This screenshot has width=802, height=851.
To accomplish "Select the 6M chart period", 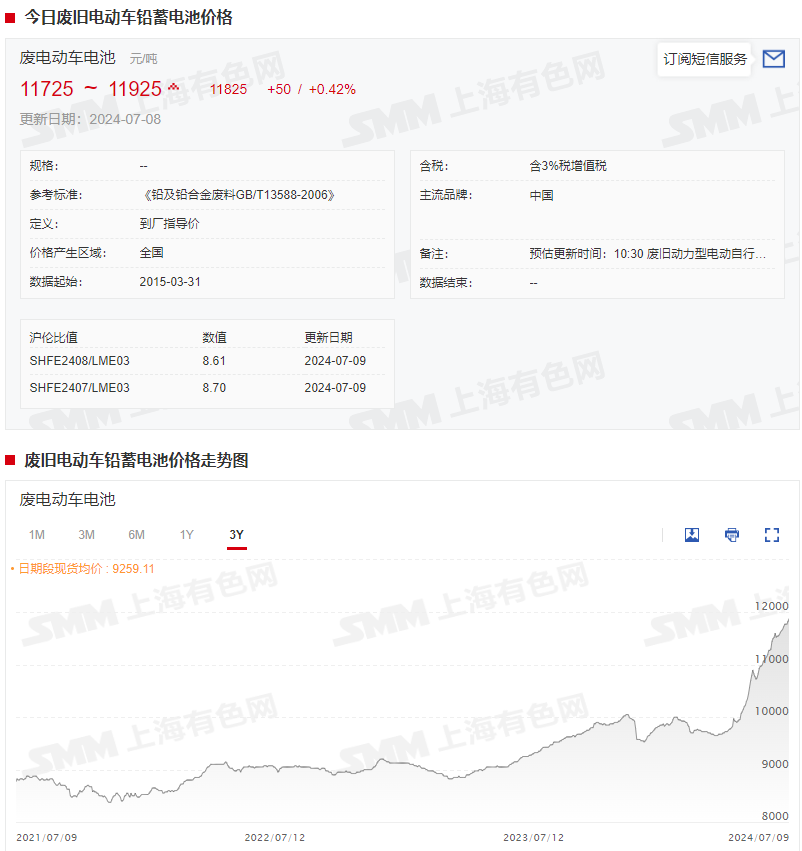I will pos(137,535).
